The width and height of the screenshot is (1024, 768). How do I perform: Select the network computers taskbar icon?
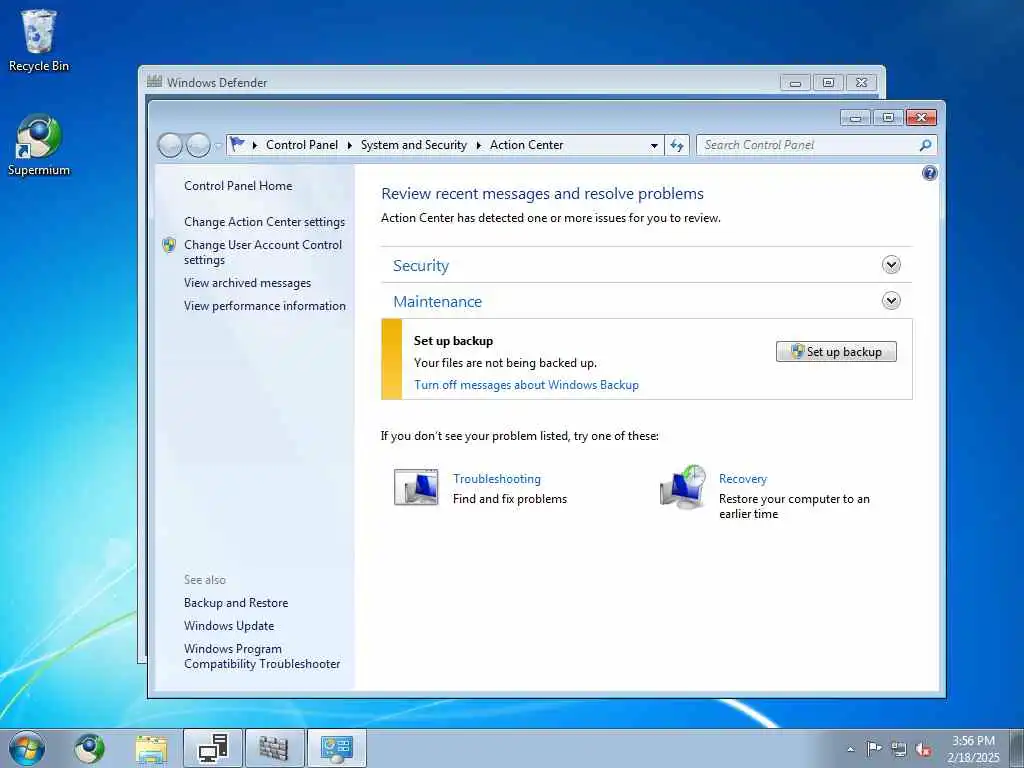click(x=213, y=748)
